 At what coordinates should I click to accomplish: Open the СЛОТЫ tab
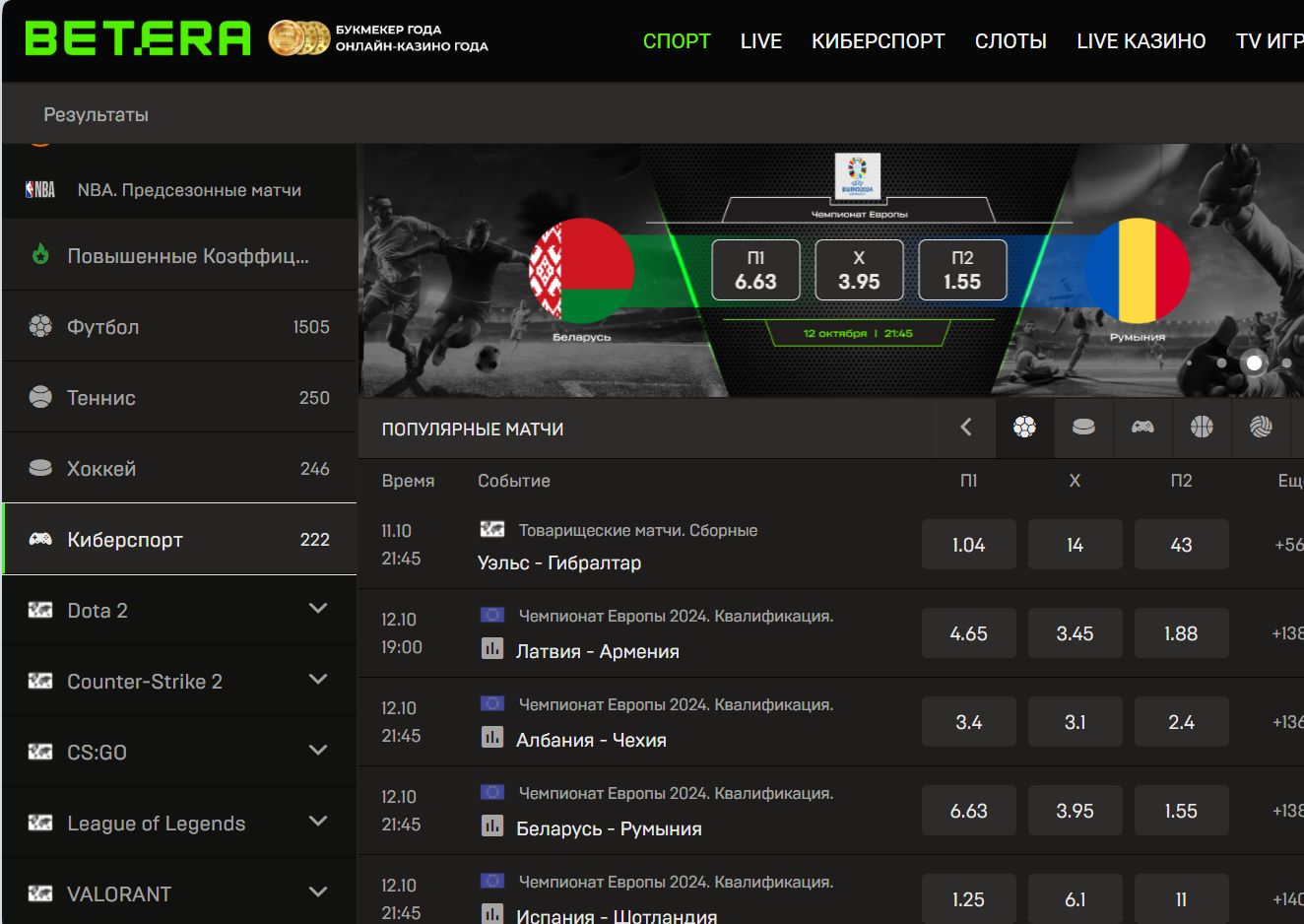tap(1011, 41)
